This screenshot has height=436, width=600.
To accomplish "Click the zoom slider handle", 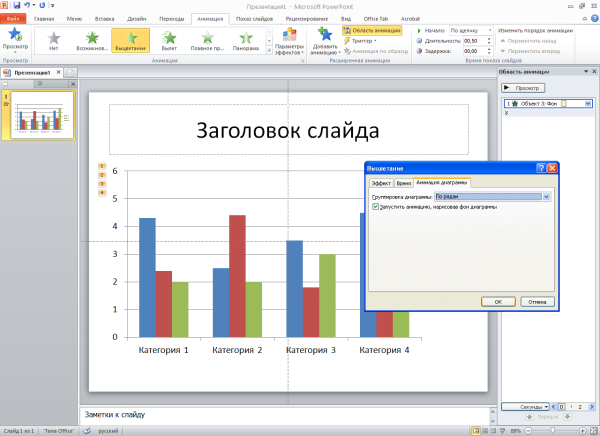I will [552, 431].
